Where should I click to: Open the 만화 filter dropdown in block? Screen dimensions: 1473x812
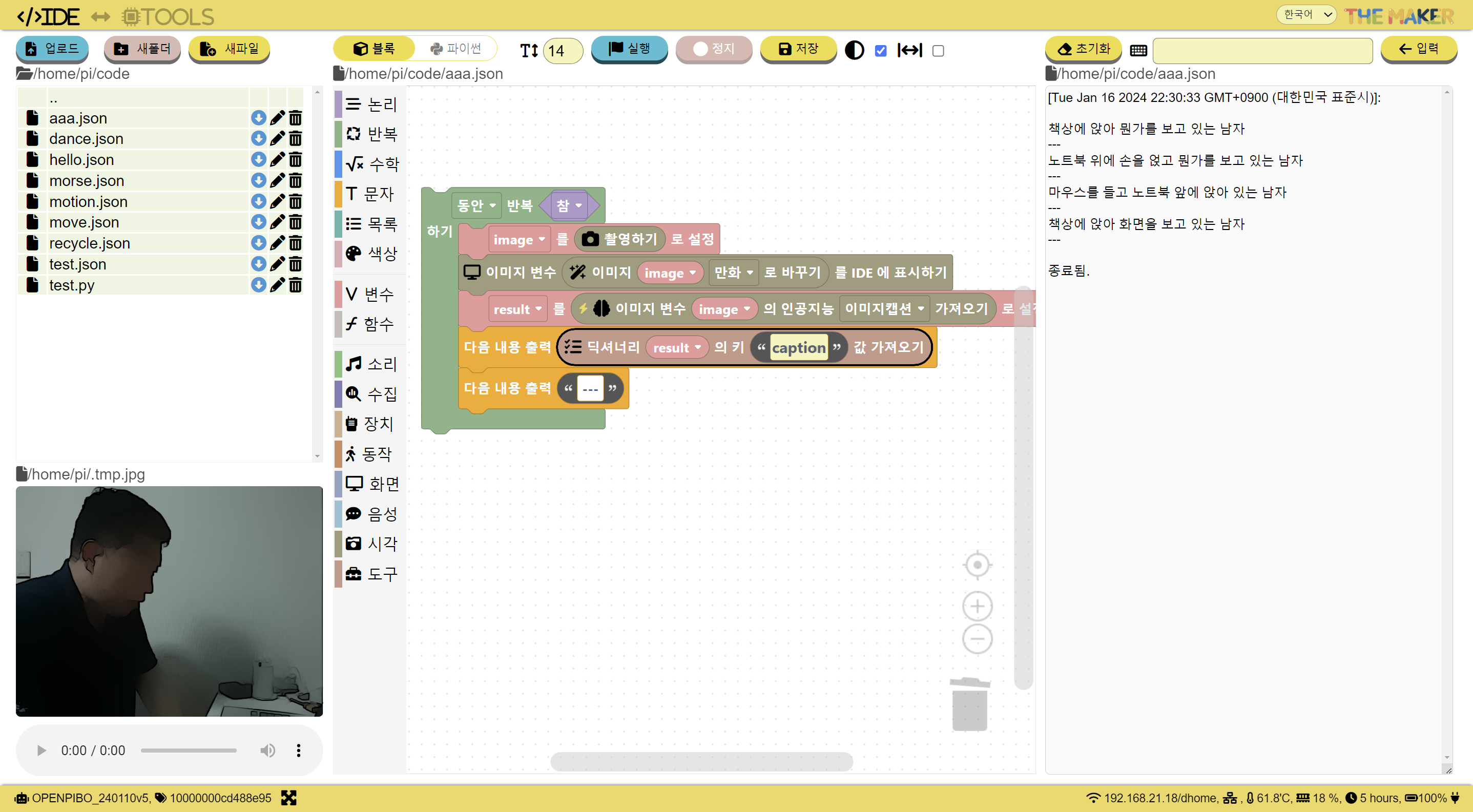tap(733, 273)
